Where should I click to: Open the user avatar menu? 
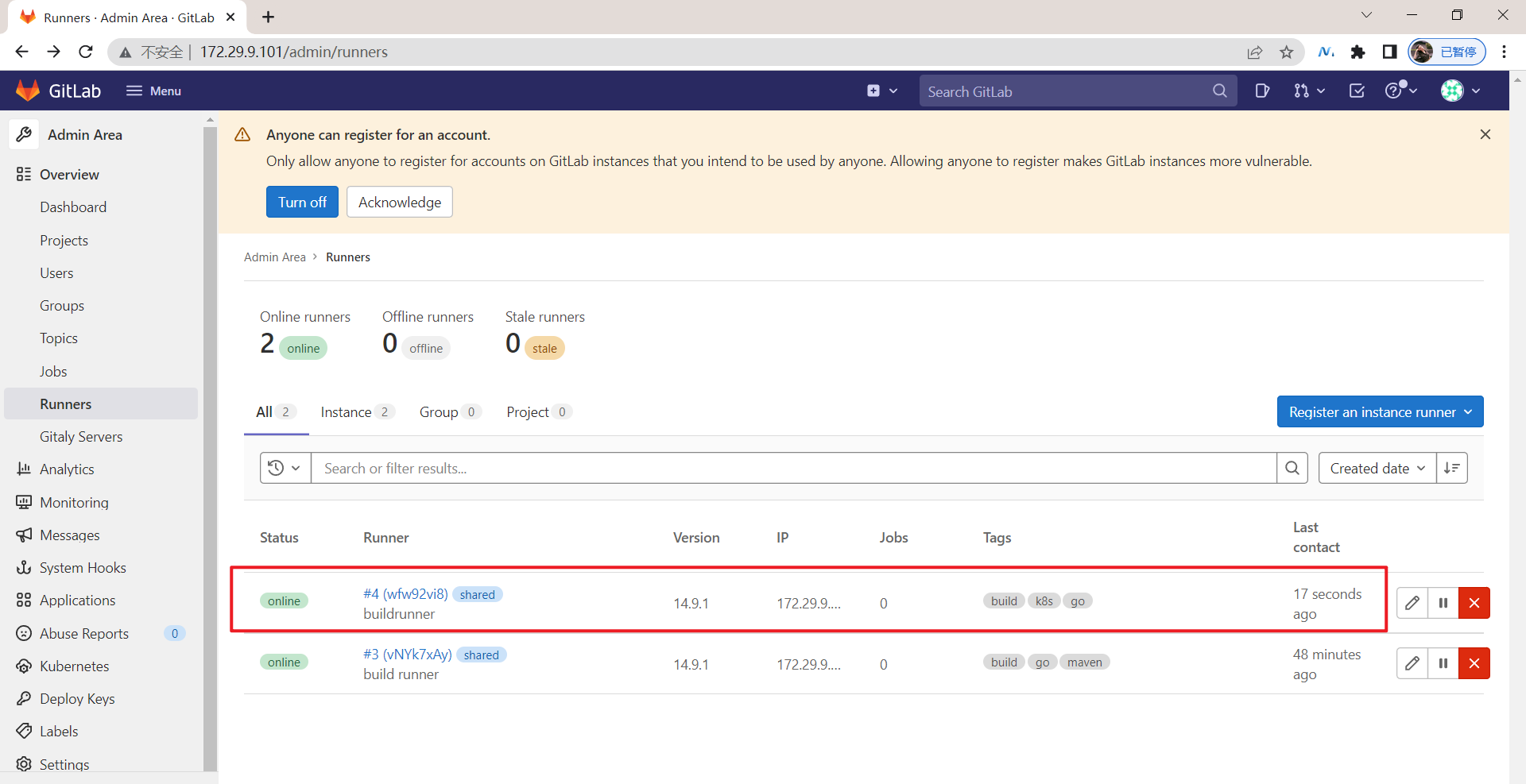(x=1461, y=91)
